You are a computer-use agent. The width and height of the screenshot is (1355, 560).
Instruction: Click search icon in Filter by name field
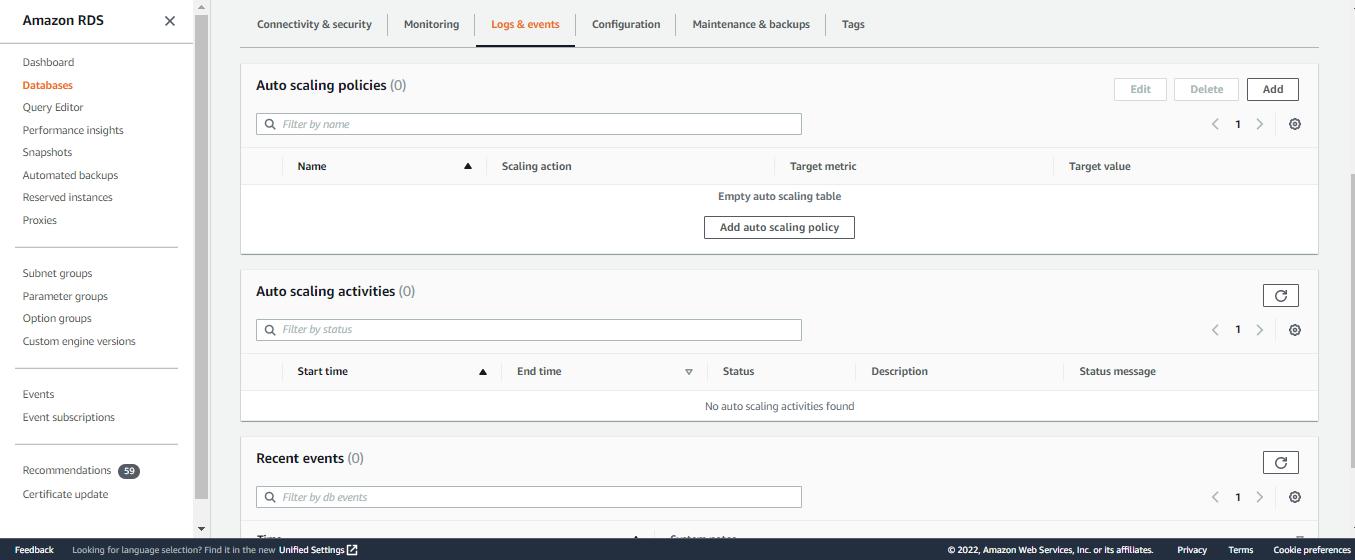tap(270, 125)
